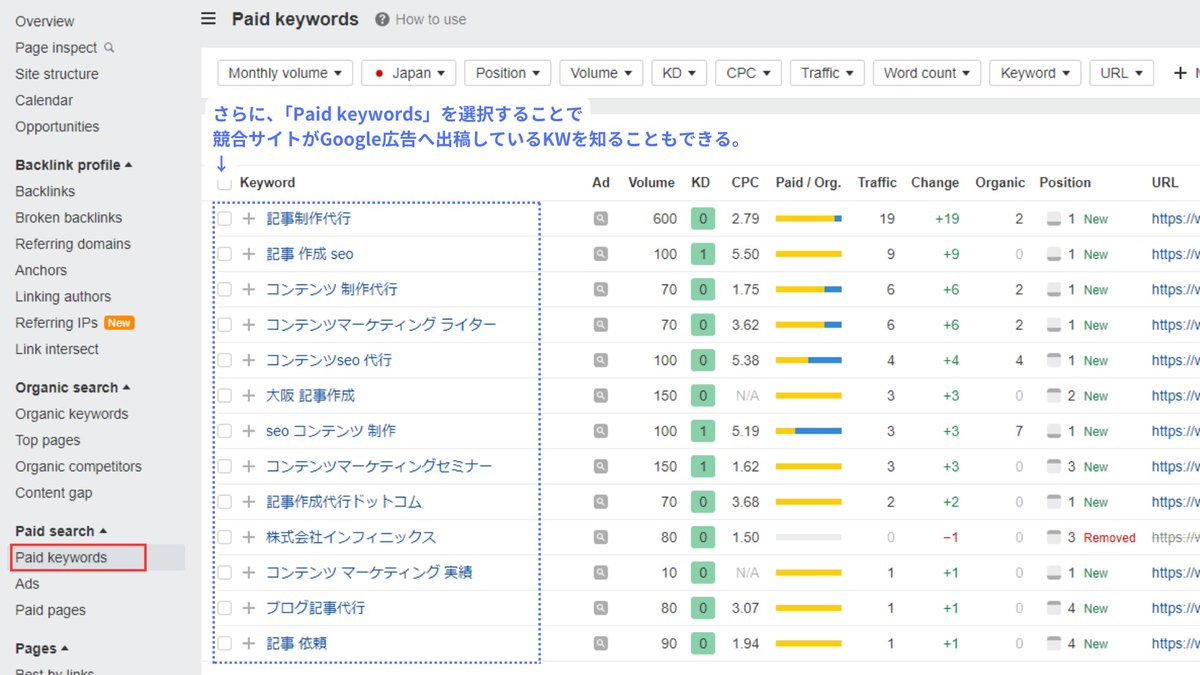The width and height of the screenshot is (1200, 675).
Task: Tick the checkbox for 記事 作成 seo
Action: pos(224,254)
